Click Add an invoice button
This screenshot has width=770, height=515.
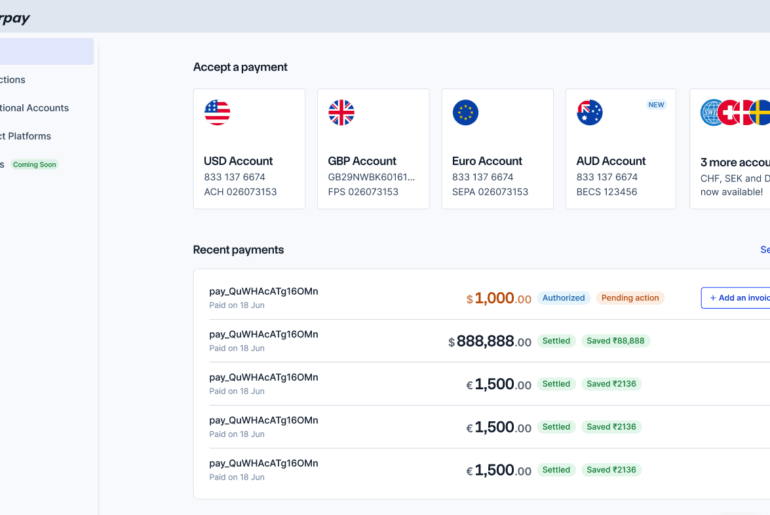(738, 298)
